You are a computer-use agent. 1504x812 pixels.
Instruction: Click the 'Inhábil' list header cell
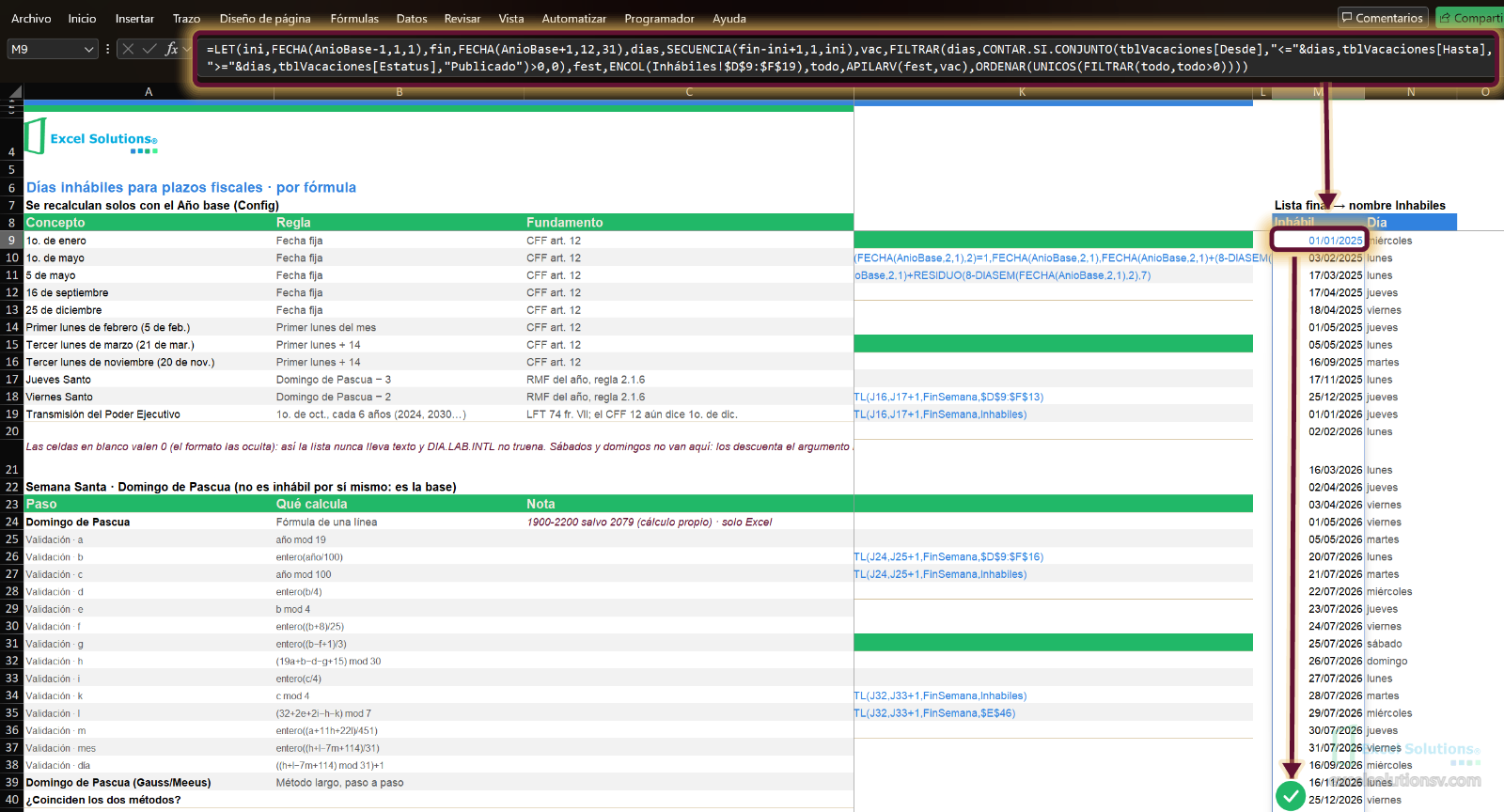(1319, 223)
